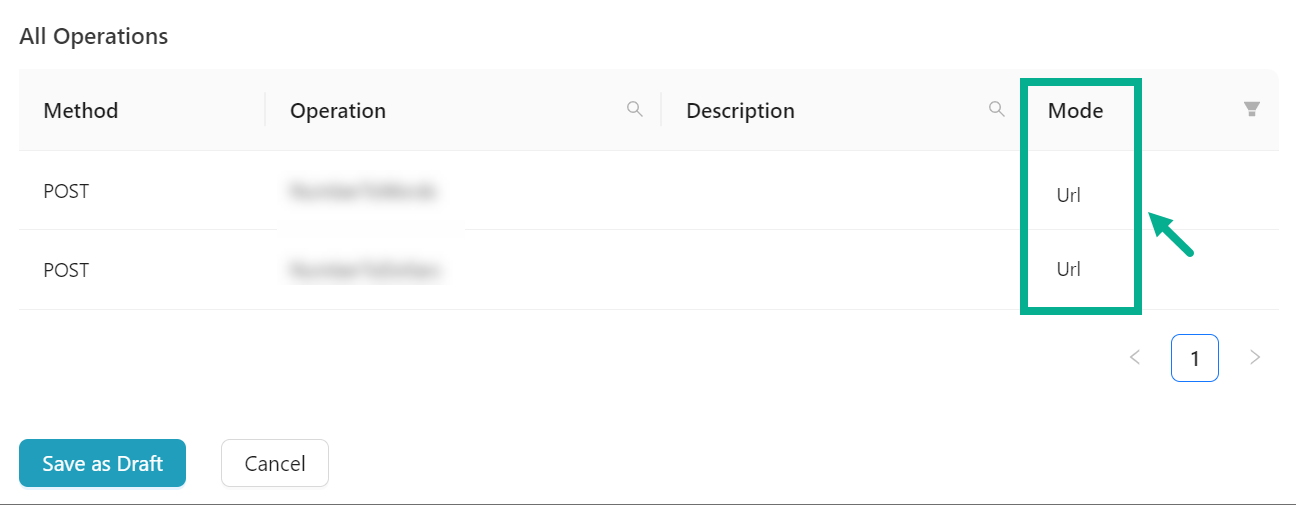1296x505 pixels.
Task: Click the blurred operation name in first row
Action: click(x=363, y=191)
